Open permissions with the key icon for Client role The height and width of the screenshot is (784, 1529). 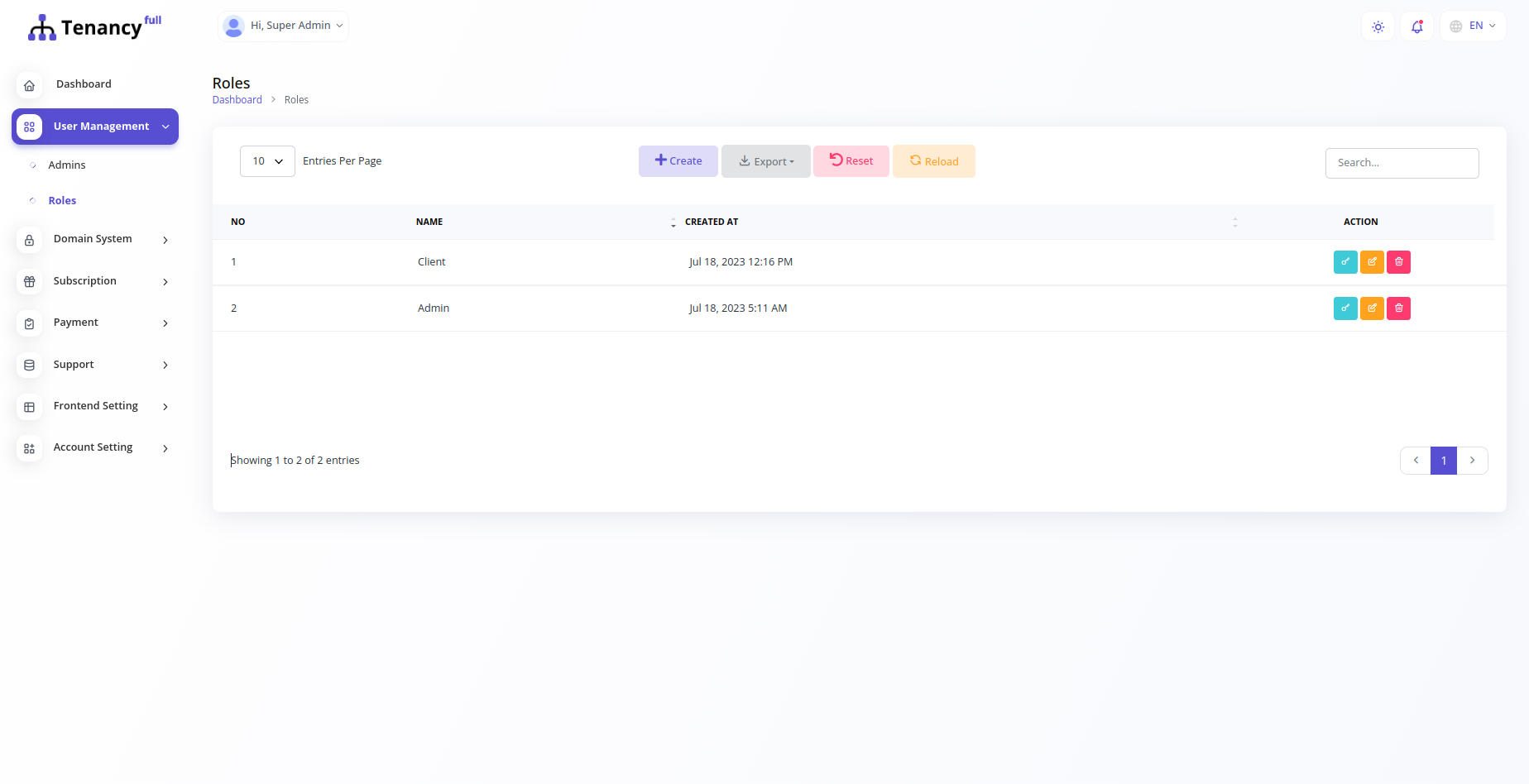tap(1345, 262)
